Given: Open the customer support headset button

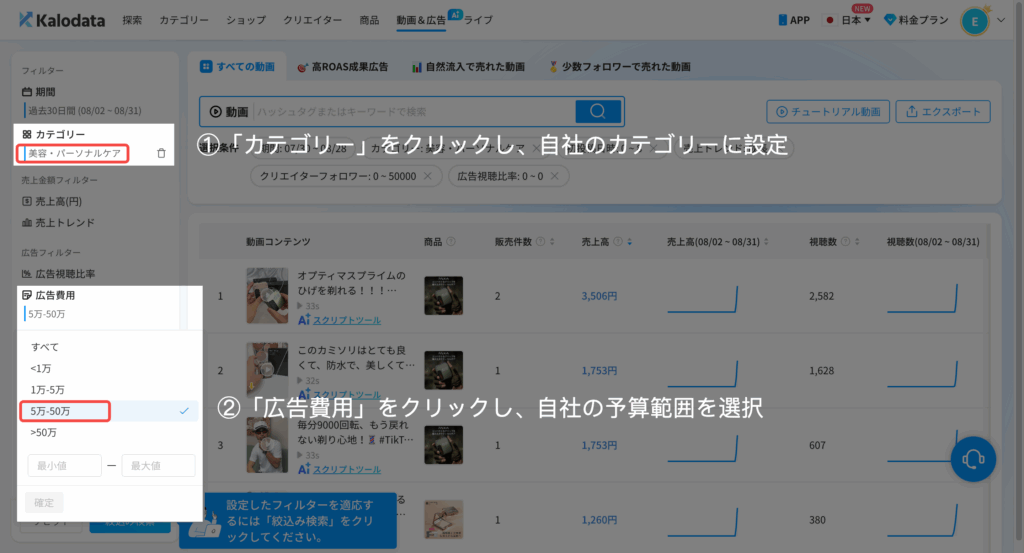Looking at the screenshot, I should tap(973, 459).
